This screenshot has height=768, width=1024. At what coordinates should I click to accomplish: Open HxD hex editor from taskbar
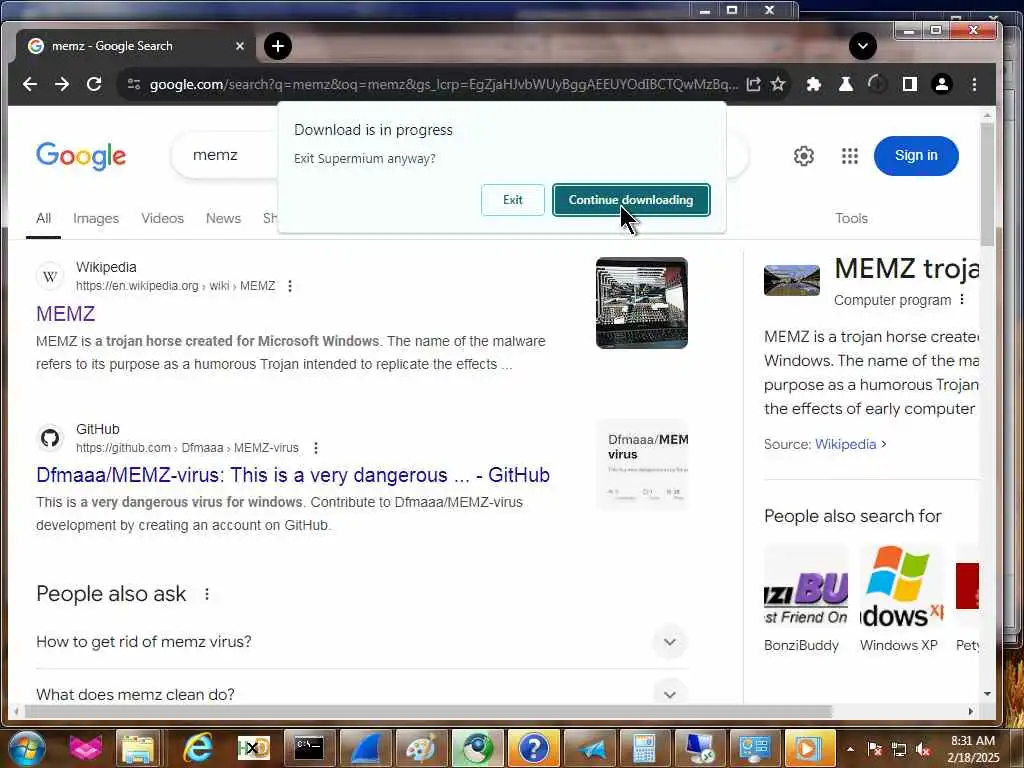pyautogui.click(x=253, y=748)
